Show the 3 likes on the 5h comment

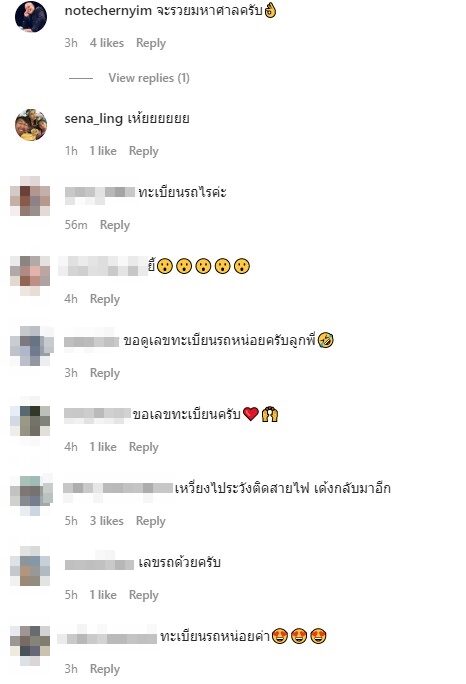(x=107, y=521)
